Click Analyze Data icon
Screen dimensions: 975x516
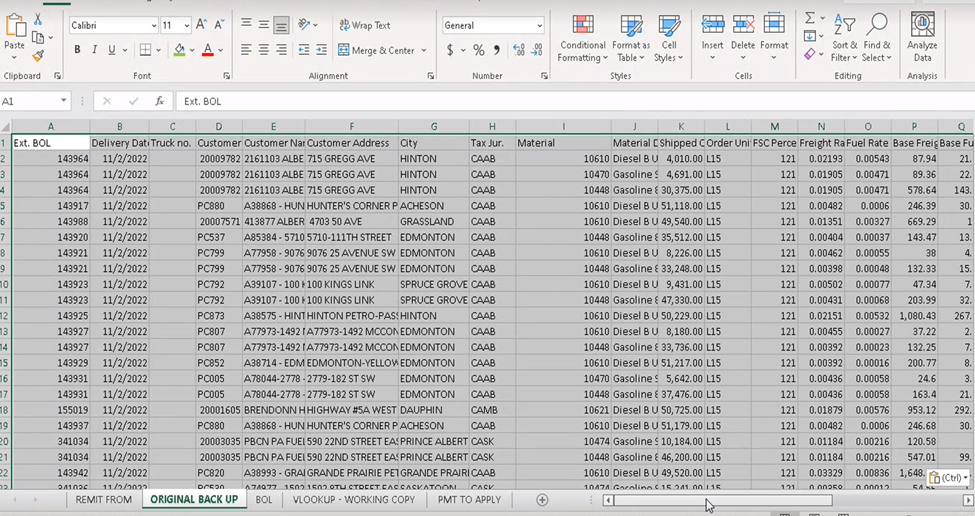point(922,38)
